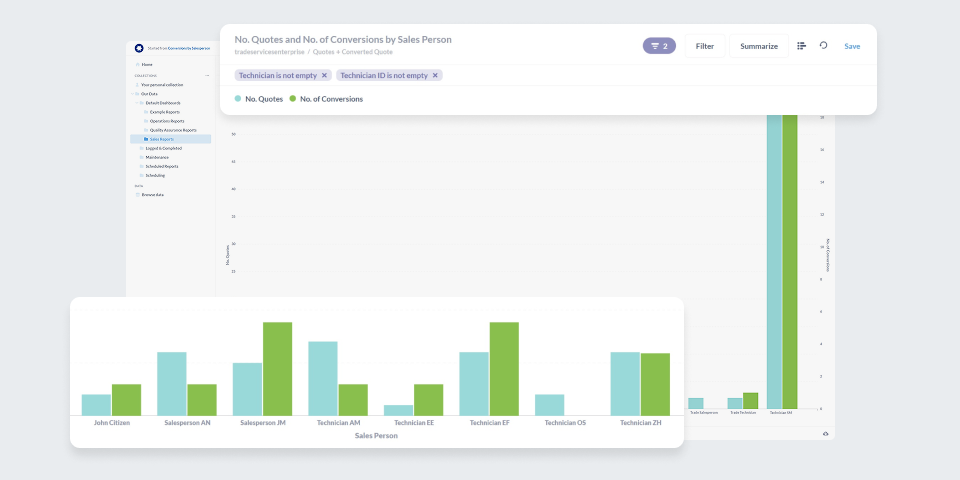Viewport: 960px width, 480px height.
Task: Open Your personal collection
Action: (162, 84)
